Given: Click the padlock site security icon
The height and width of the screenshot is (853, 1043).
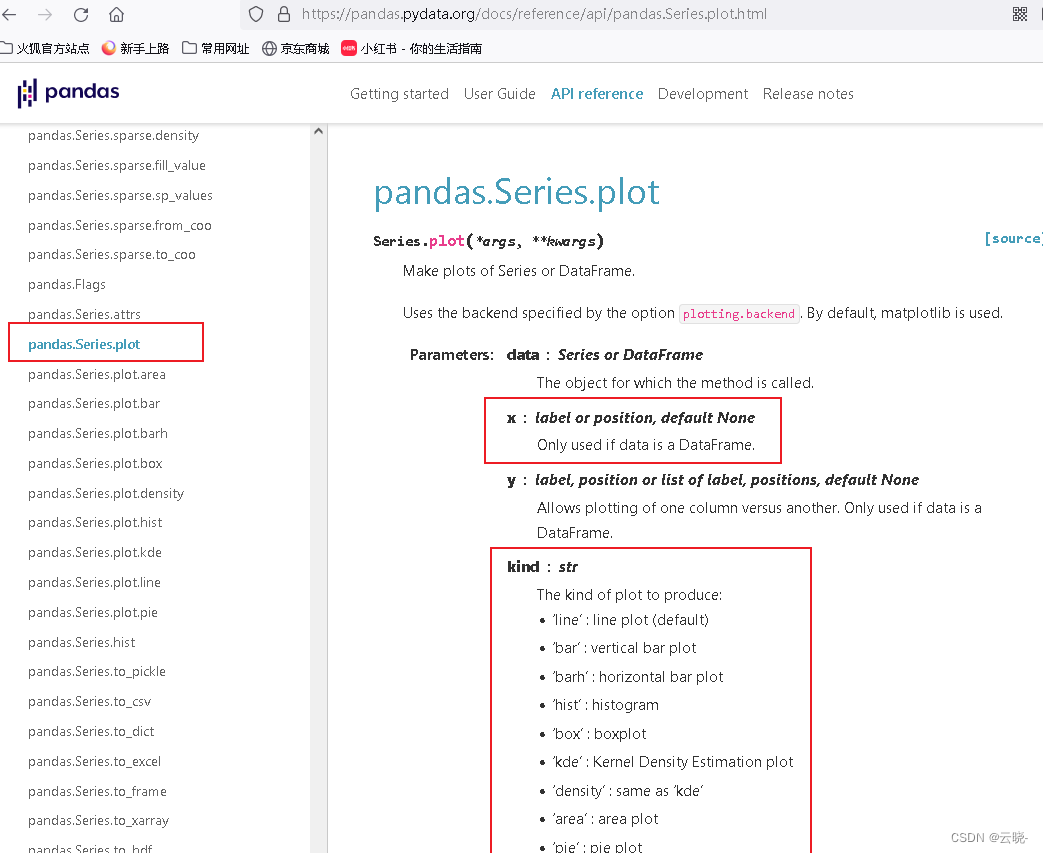Looking at the screenshot, I should (284, 14).
